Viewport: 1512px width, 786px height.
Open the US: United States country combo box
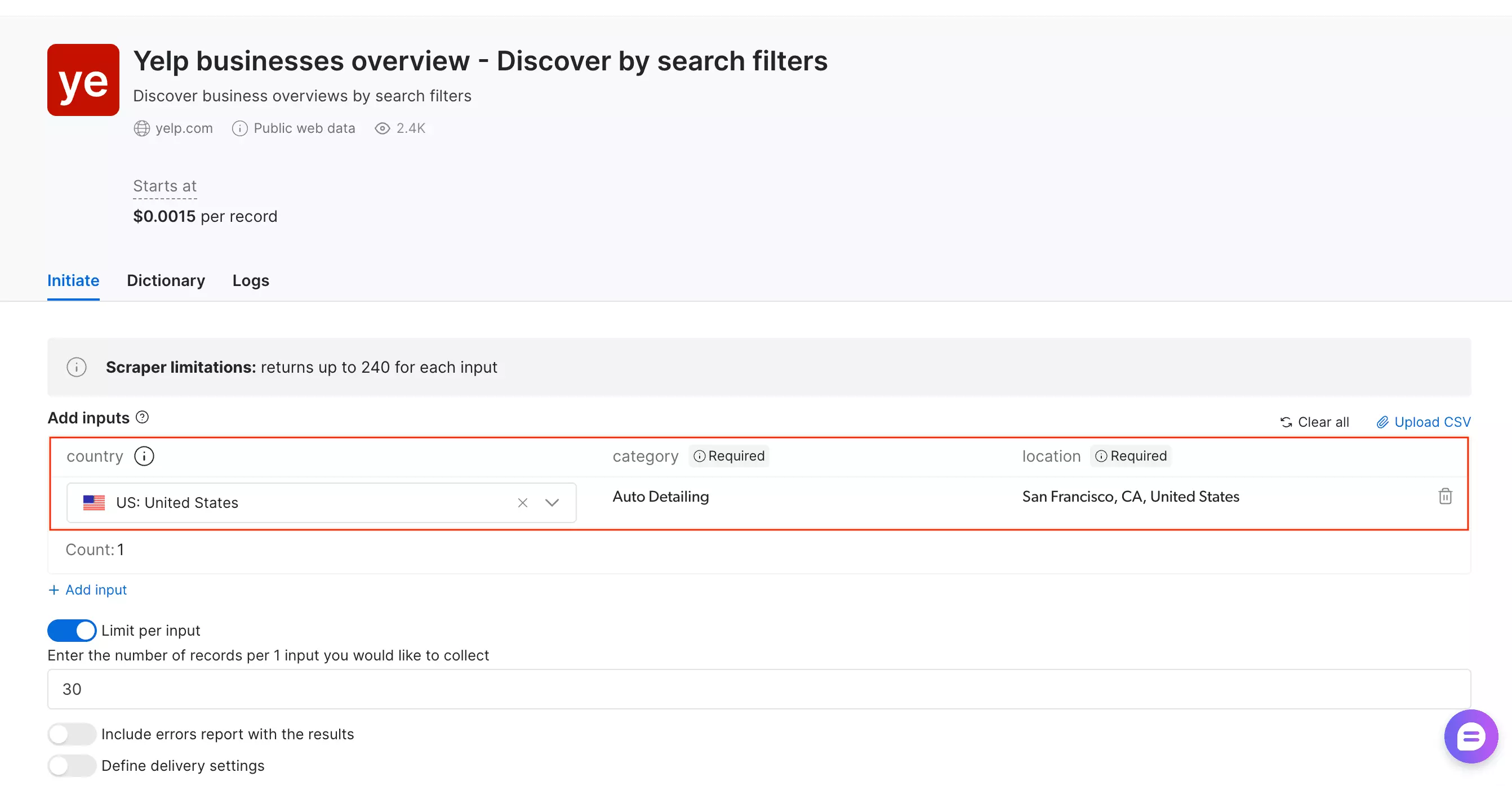[321, 503]
